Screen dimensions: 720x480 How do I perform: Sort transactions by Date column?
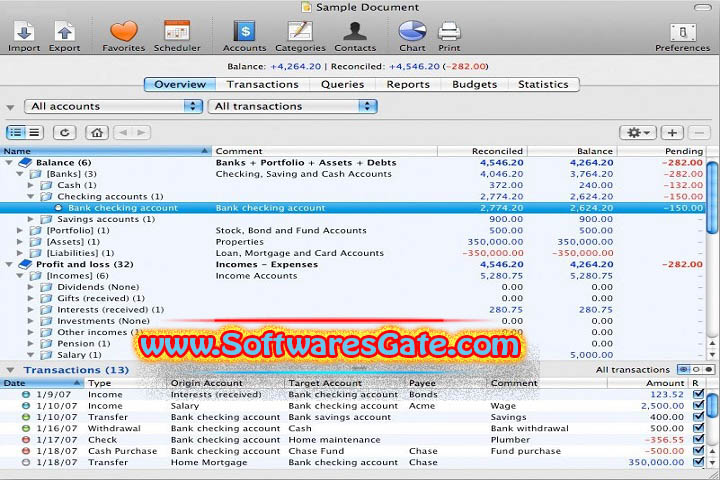coord(42,383)
